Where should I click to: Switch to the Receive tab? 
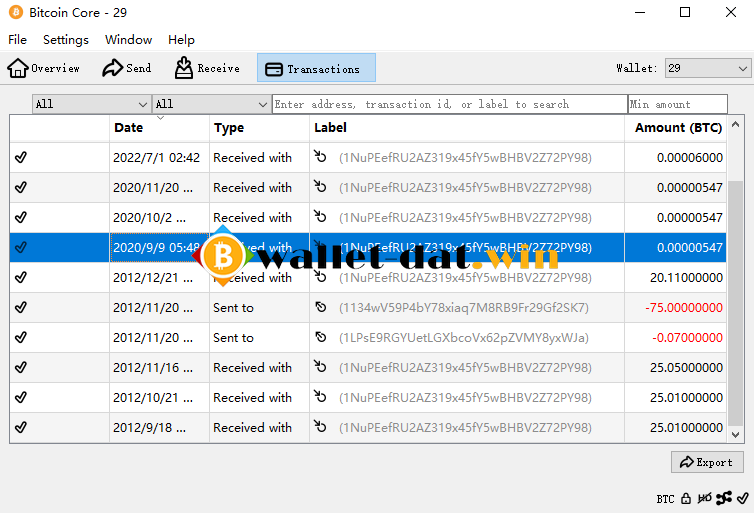207,68
